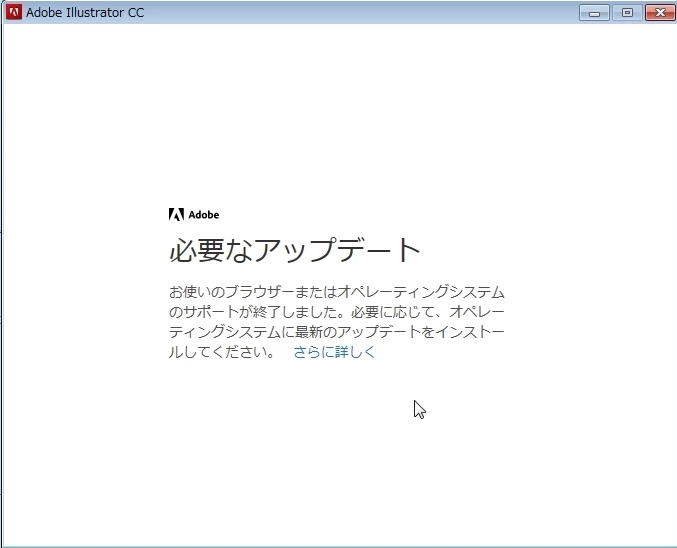Click the heading 必要なアップデート
The height and width of the screenshot is (548, 677).
pos(295,250)
